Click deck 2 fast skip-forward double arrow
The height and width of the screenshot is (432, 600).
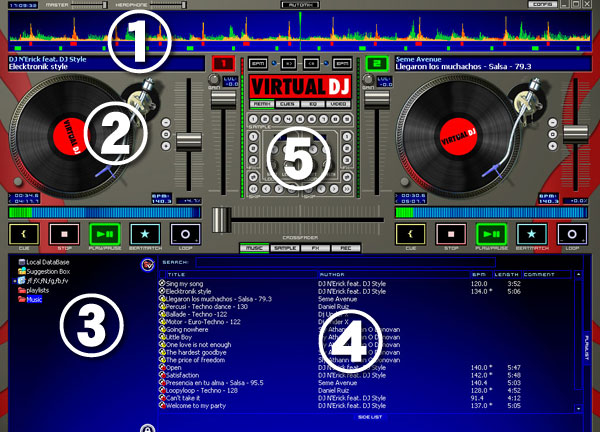[x=347, y=189]
